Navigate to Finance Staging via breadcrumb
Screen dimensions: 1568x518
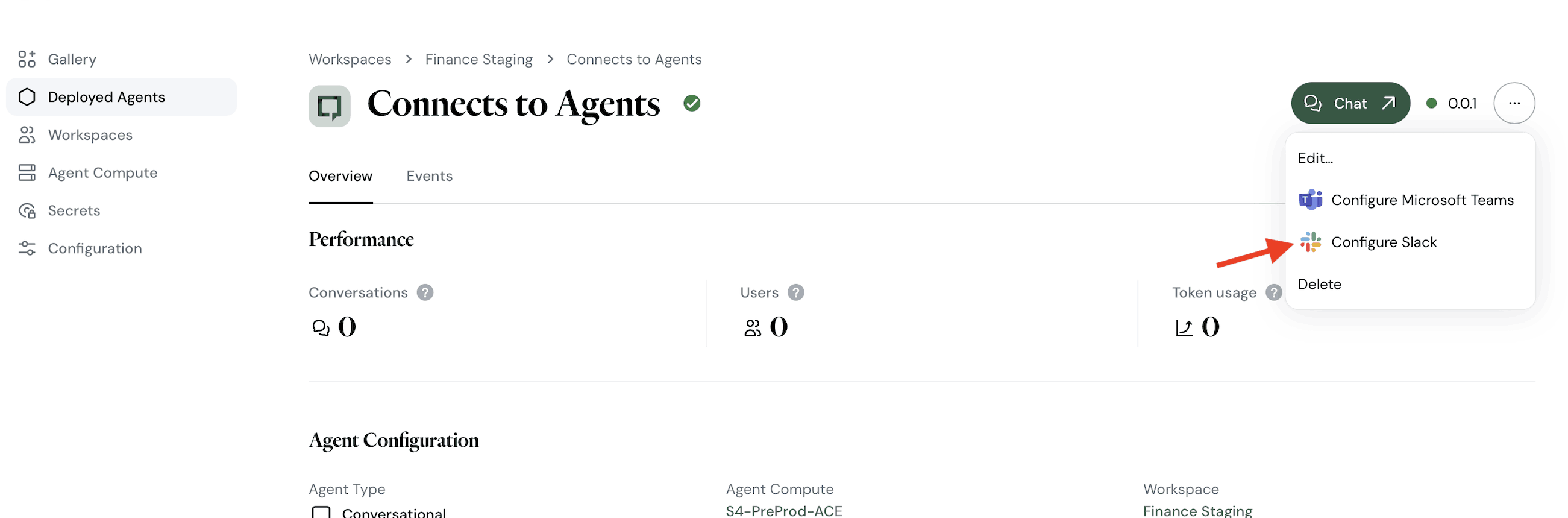tap(479, 58)
